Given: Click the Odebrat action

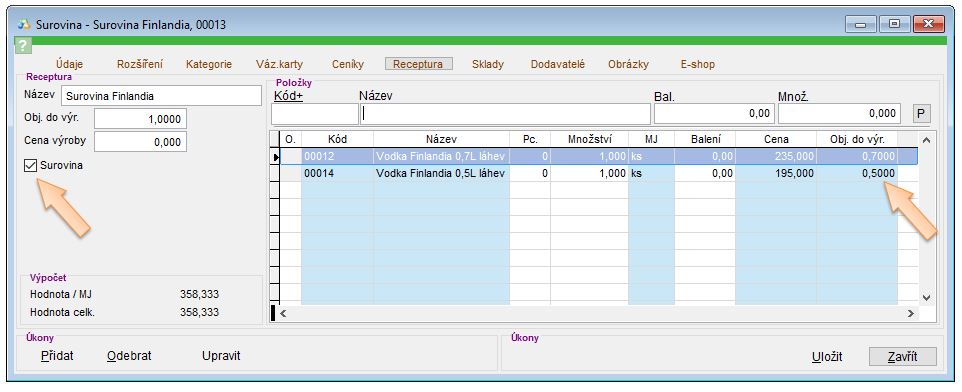Looking at the screenshot, I should [x=129, y=356].
